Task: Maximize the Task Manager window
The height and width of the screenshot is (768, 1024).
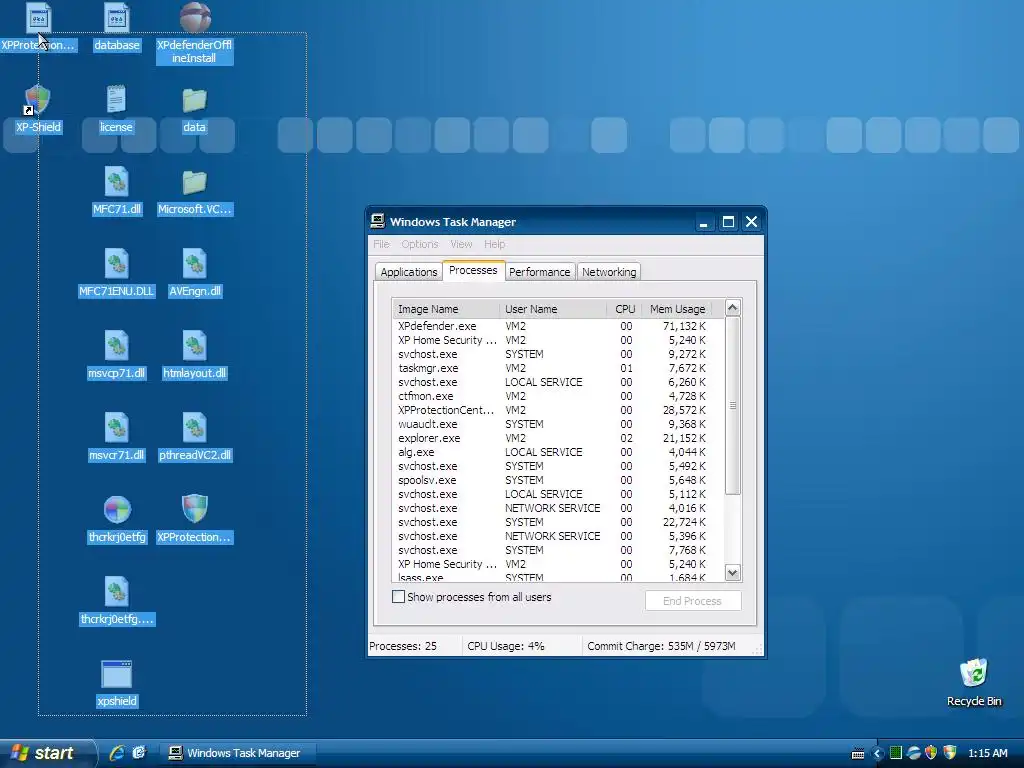Action: [728, 222]
